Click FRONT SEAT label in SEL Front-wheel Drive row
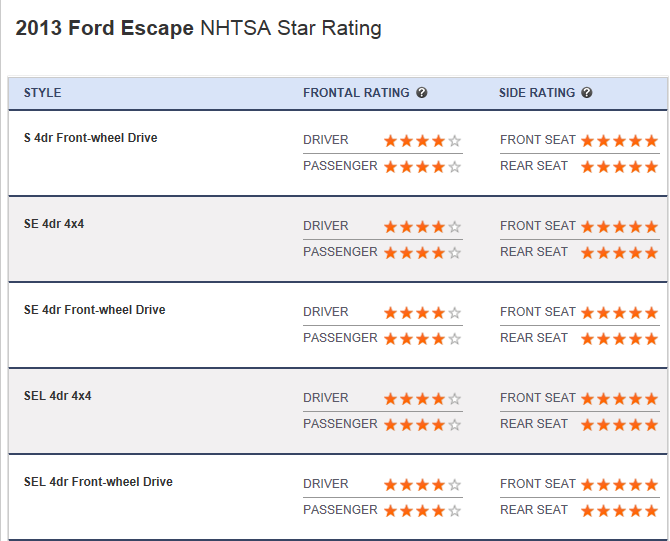 click(x=538, y=484)
